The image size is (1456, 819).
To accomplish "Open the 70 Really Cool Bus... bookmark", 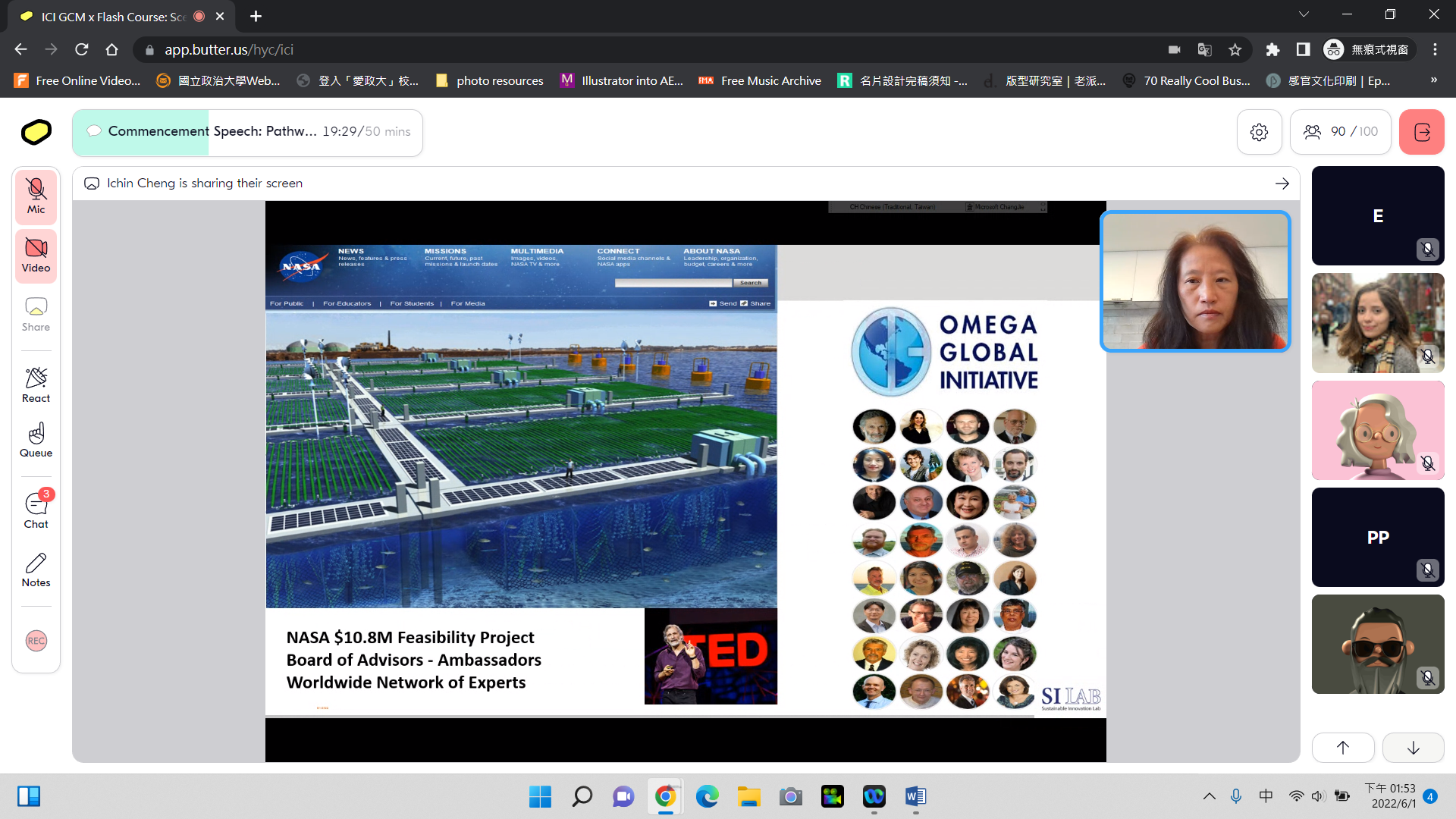I will (1187, 80).
